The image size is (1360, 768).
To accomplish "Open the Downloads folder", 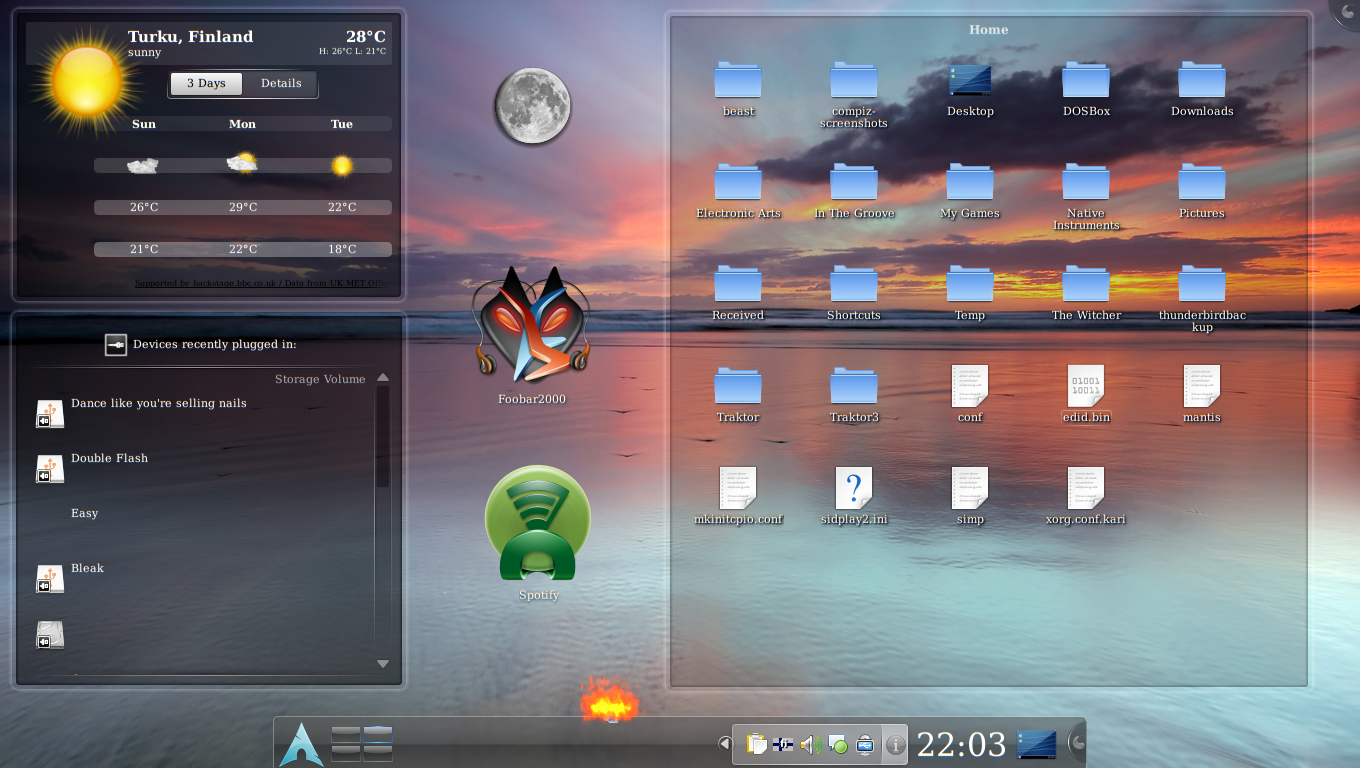I will coord(1201,82).
